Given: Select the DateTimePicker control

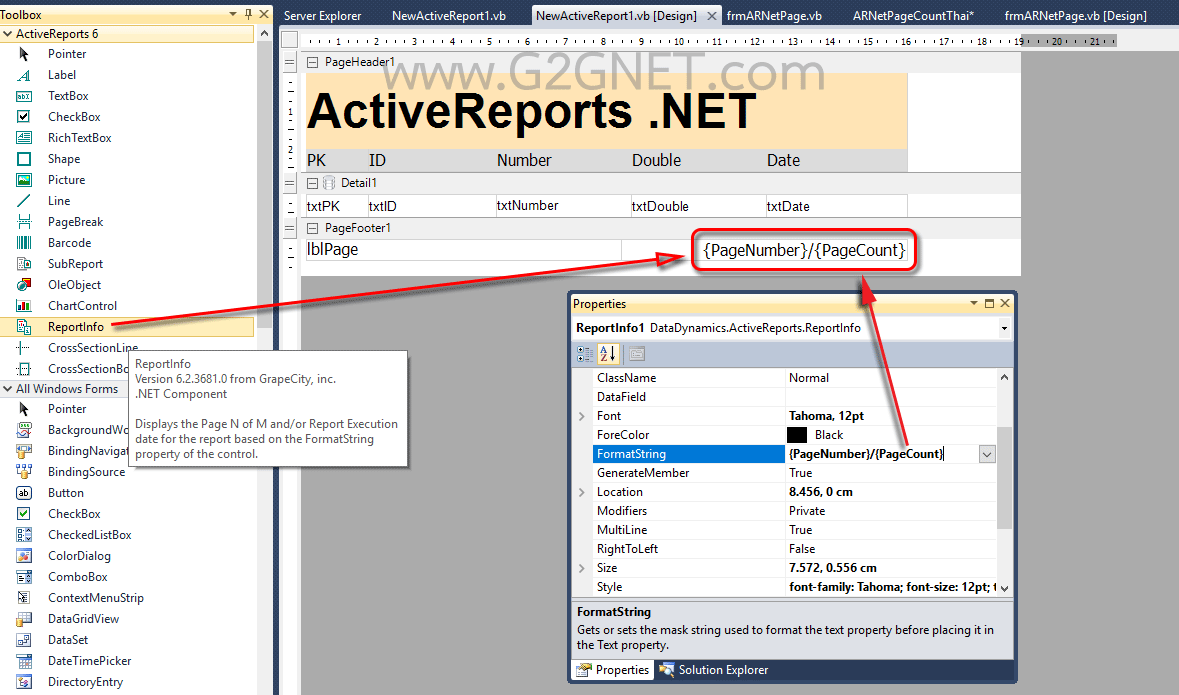Looking at the screenshot, I should (x=89, y=662).
